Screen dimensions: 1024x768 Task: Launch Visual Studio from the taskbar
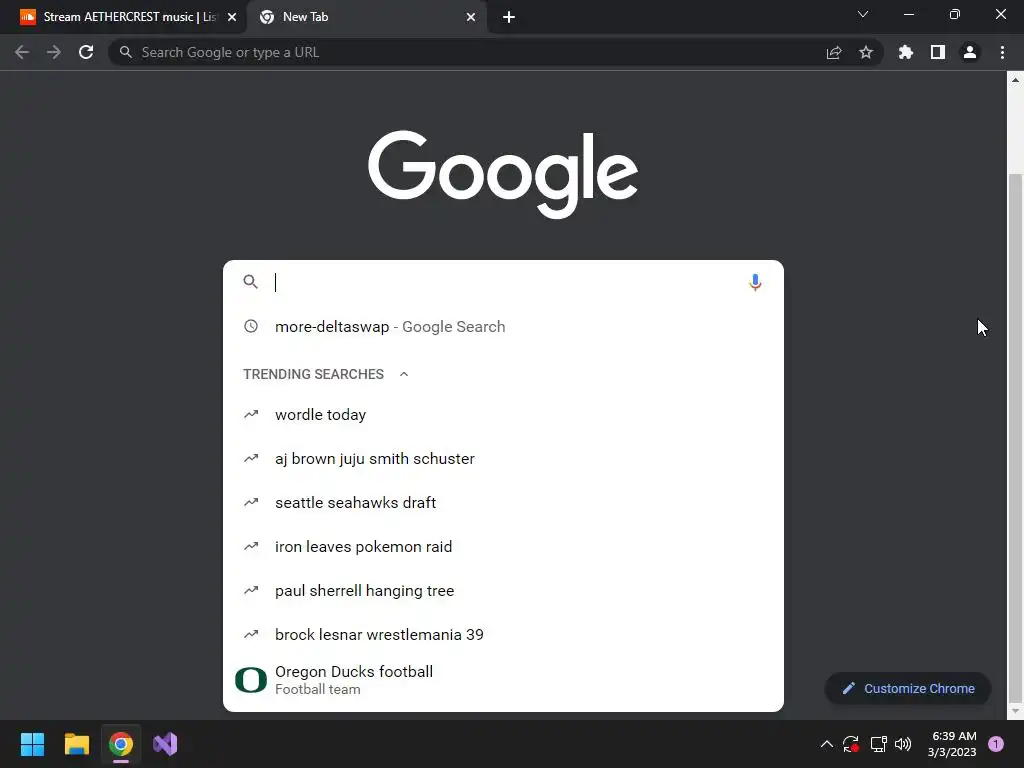(165, 744)
